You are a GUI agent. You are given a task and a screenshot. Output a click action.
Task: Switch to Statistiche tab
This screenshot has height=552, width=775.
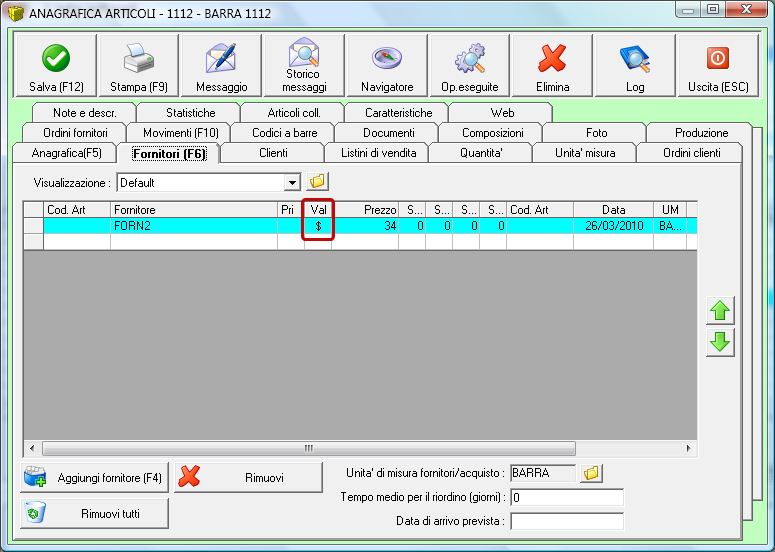[x=190, y=113]
